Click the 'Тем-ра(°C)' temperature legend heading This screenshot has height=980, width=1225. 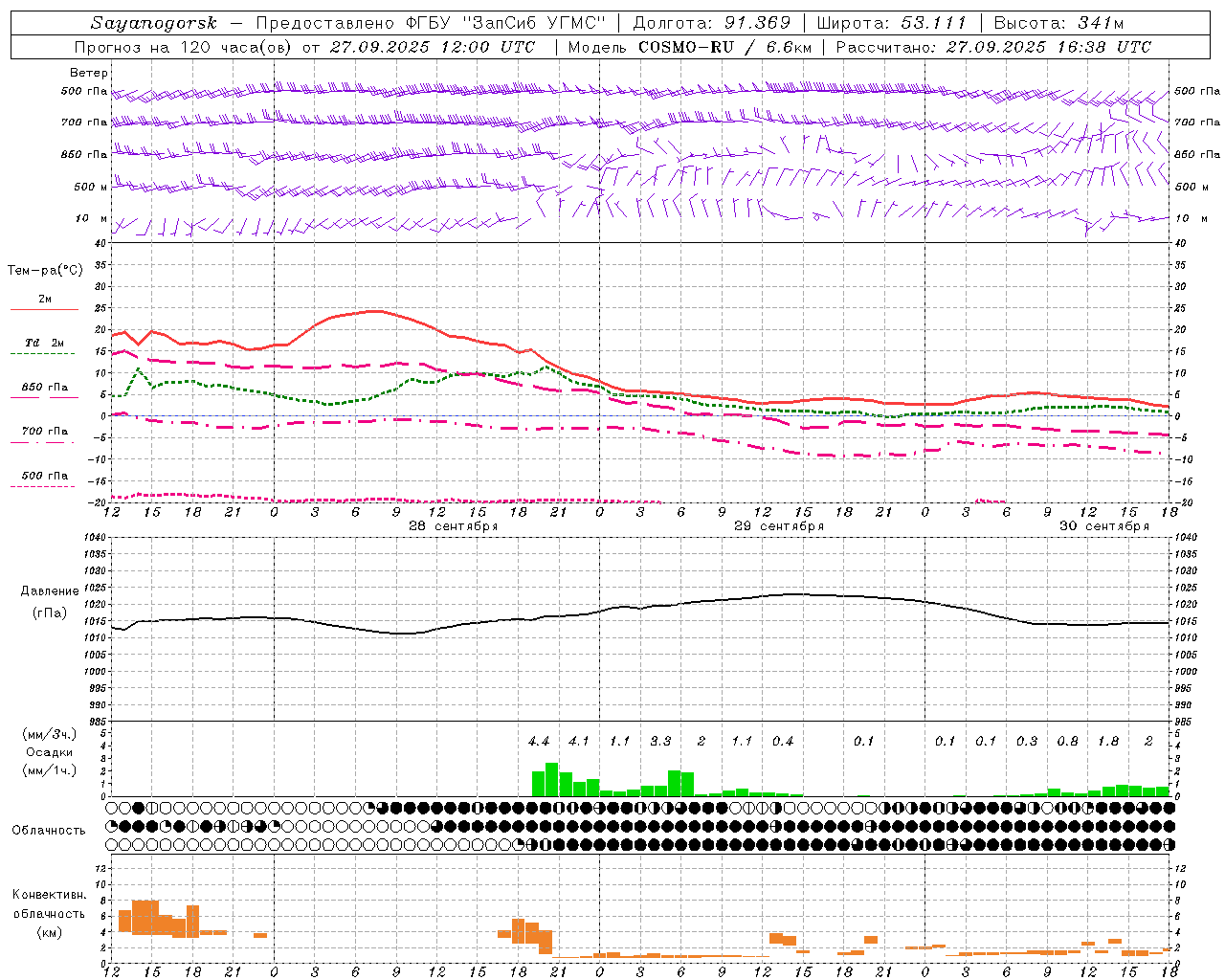pyautogui.click(x=45, y=271)
